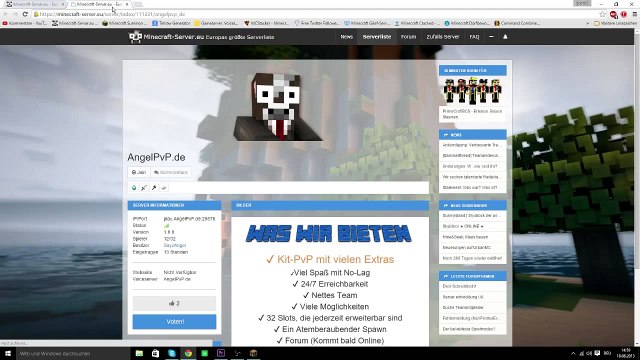The height and width of the screenshot is (360, 640).
Task: Click the Was Wir Bieten banner image
Action: [329, 233]
